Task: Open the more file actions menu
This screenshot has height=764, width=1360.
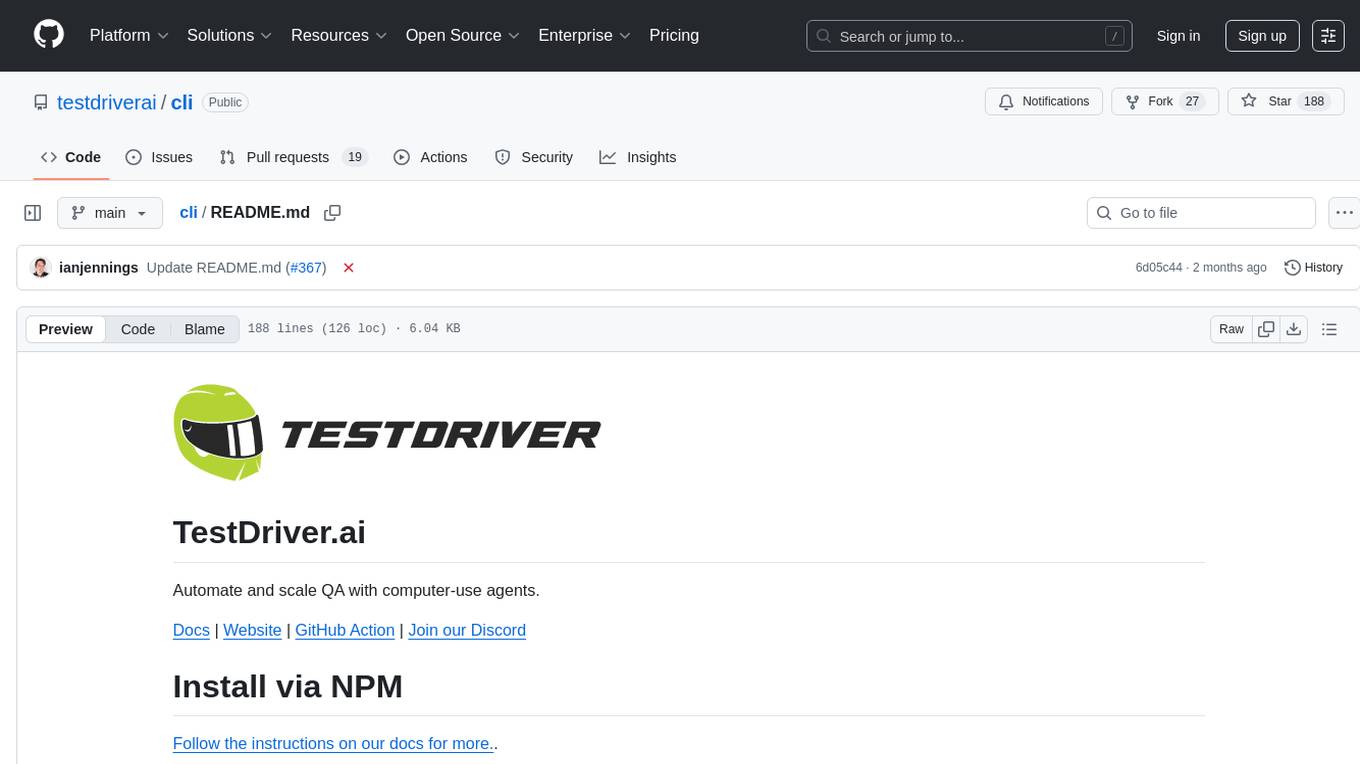Action: coord(1344,213)
